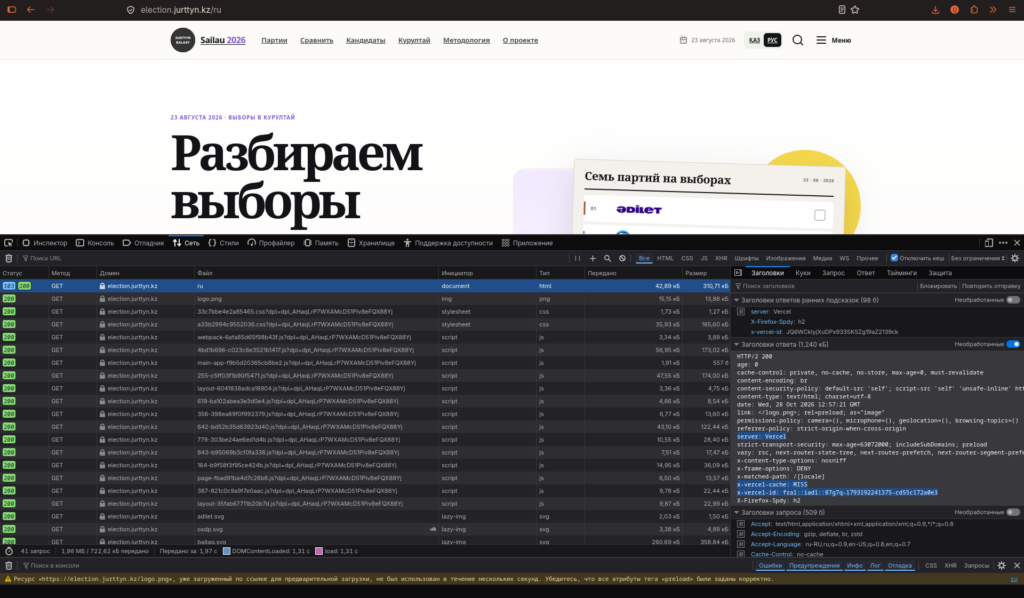
Task: Click the Jurttyn Balasy round logo
Action: [x=183, y=40]
